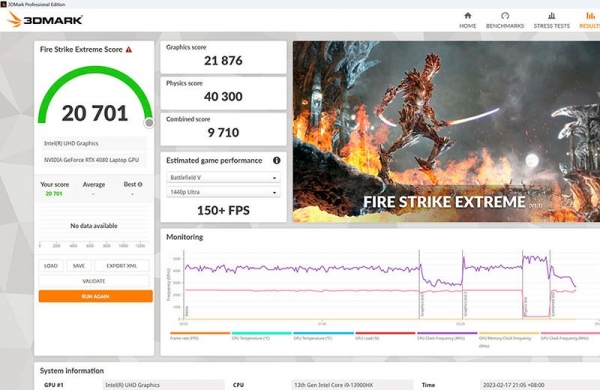Toggle the GPU Temperature blue legend
Viewport: 600px width, 390px height.
pos(323,336)
